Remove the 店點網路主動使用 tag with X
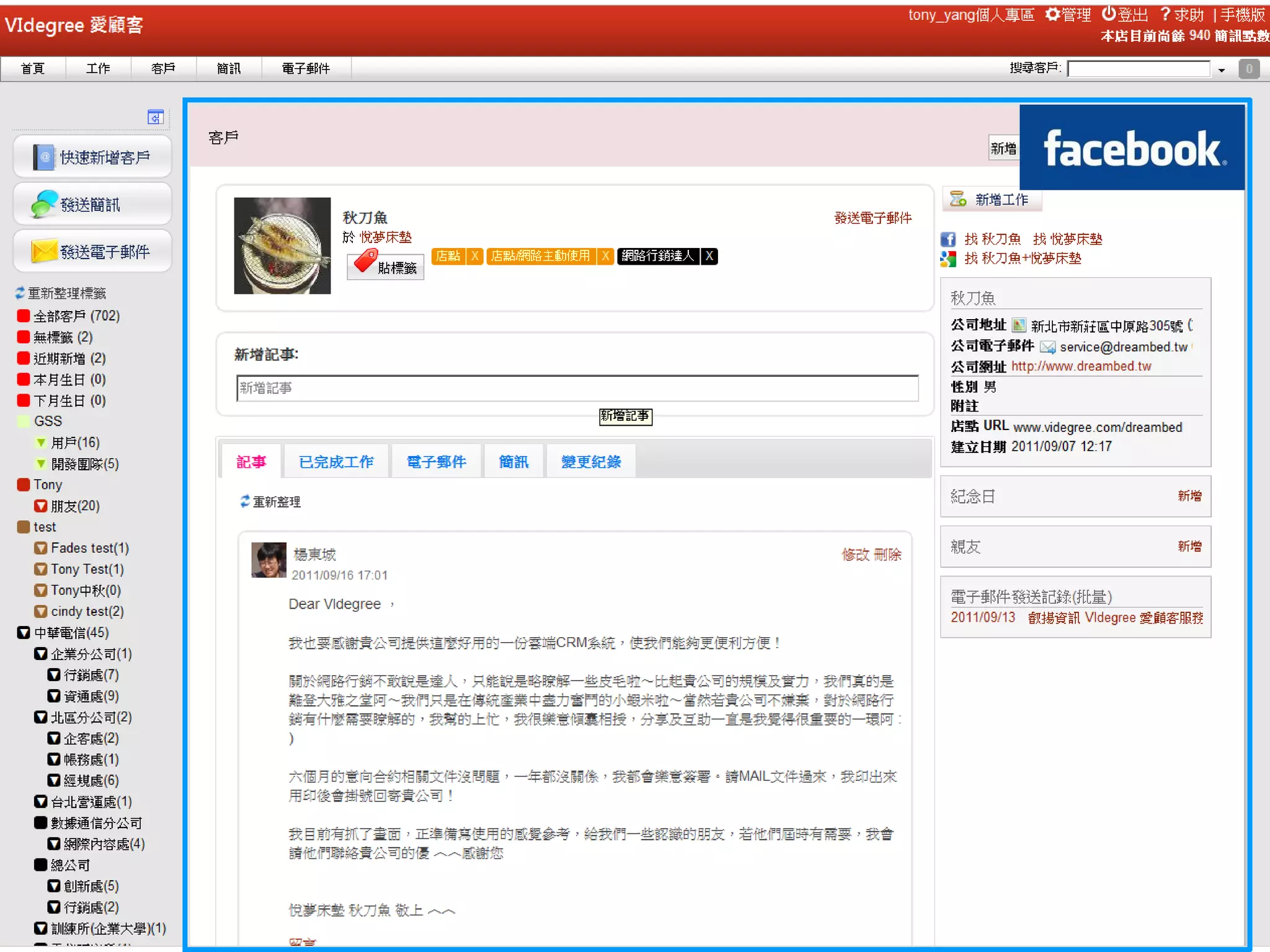Image resolution: width=1270 pixels, height=952 pixels. tap(605, 256)
